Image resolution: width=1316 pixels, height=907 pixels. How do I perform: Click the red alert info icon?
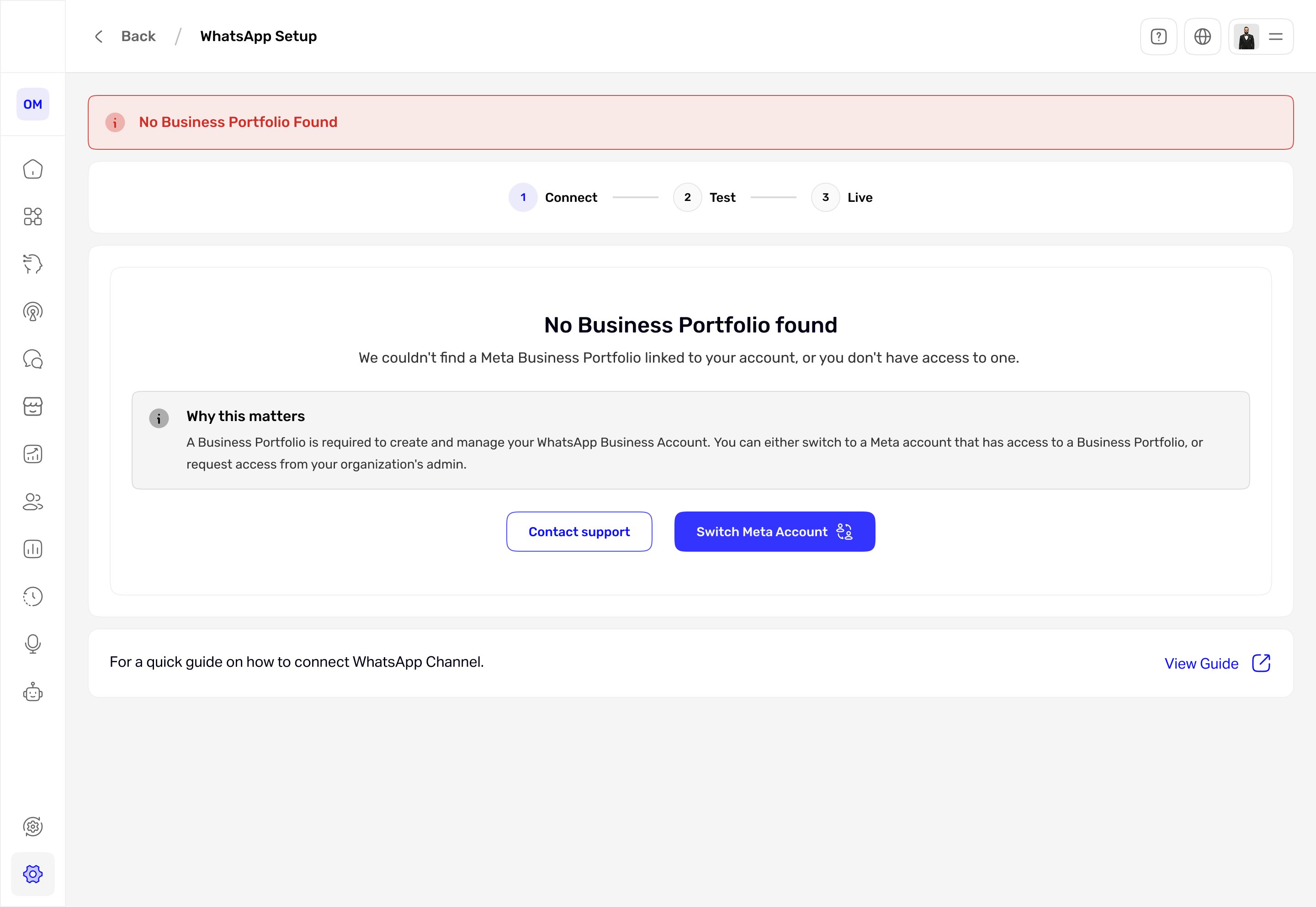point(115,122)
